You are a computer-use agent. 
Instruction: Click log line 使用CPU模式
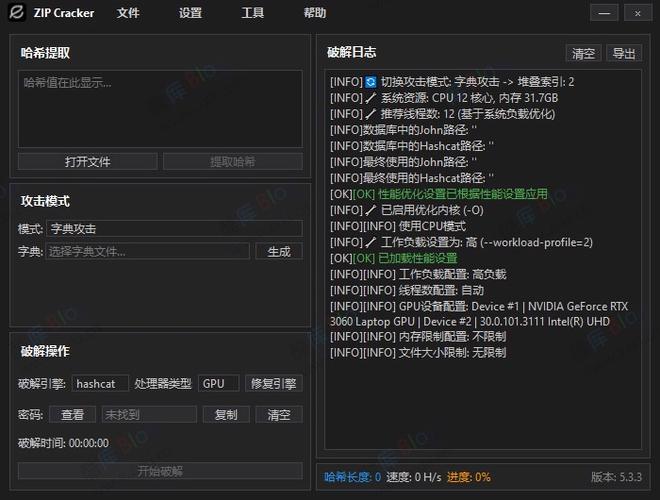(398, 226)
